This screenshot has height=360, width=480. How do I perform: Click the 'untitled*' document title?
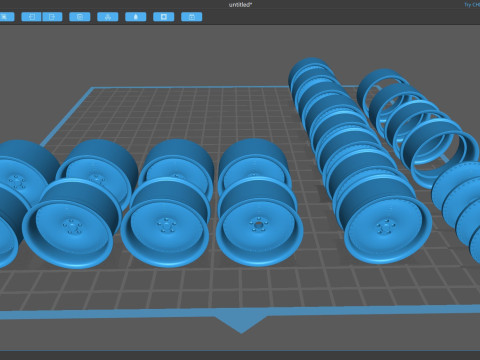click(x=240, y=5)
